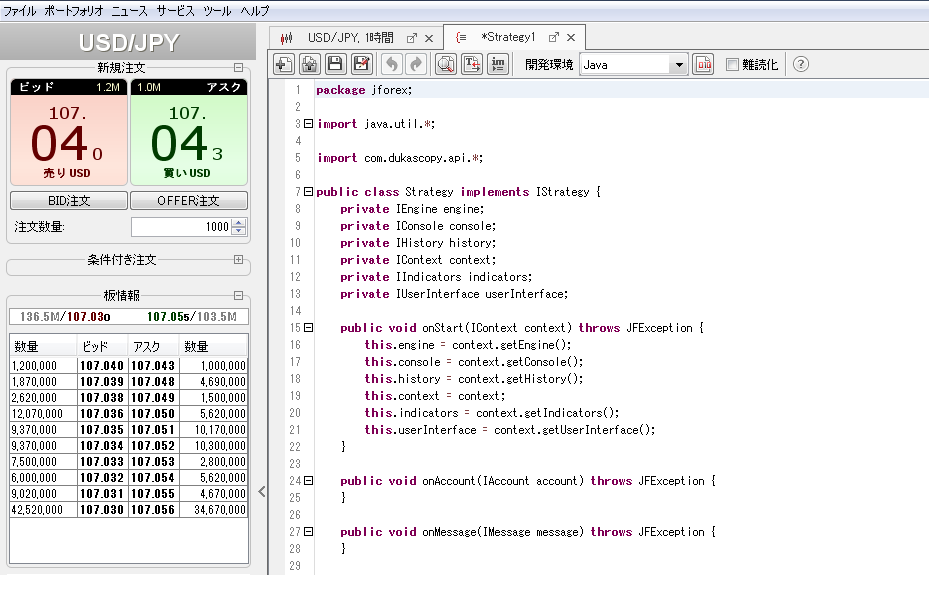Collapse the 板情報 panel
Viewport: 929px width, 614px height.
coord(238,295)
